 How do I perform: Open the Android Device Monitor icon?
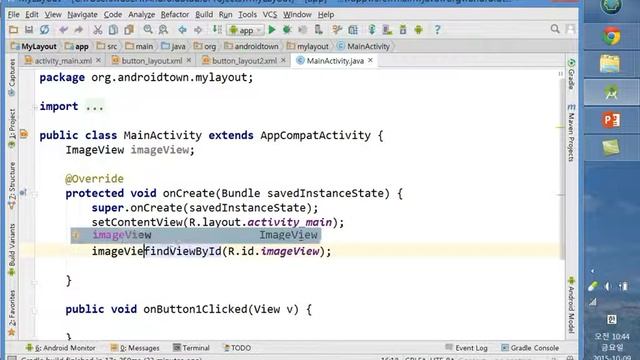[418, 30]
